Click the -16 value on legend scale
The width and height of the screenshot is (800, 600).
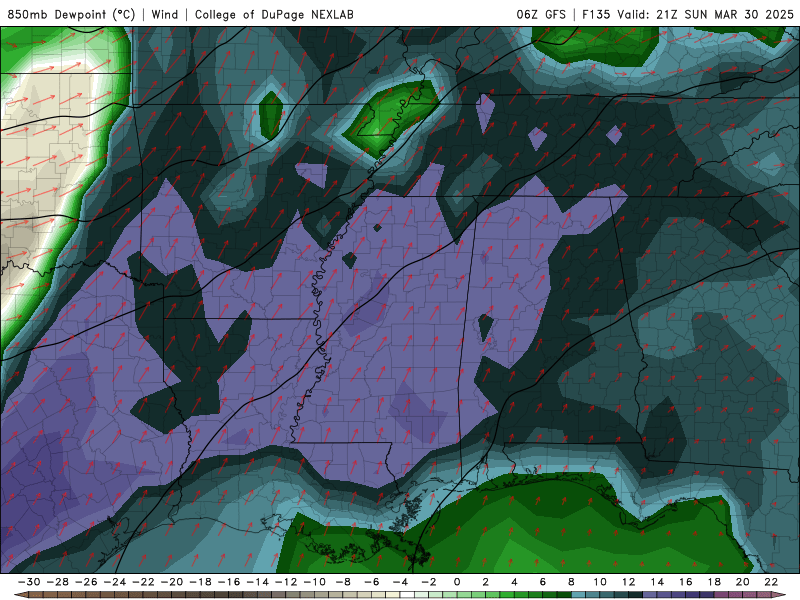pos(229,582)
